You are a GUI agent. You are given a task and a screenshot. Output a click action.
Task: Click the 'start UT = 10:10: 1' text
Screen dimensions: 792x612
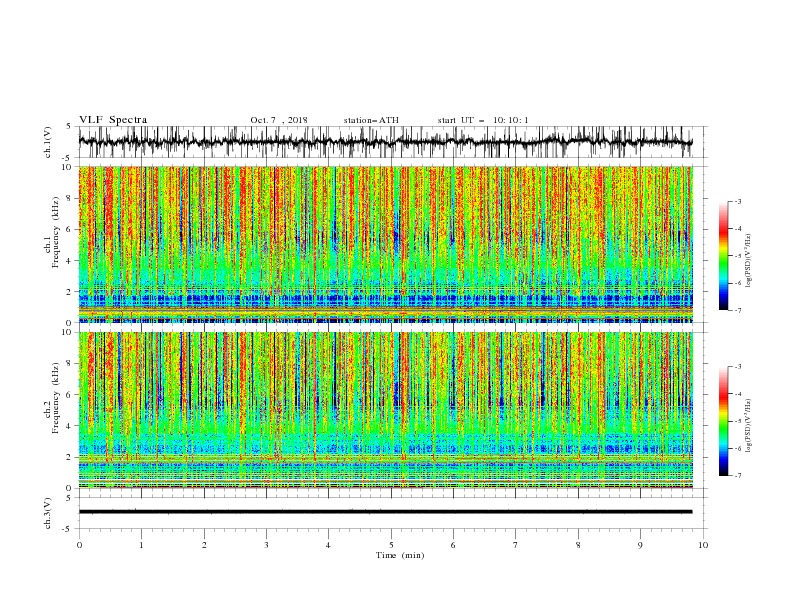tap(483, 120)
